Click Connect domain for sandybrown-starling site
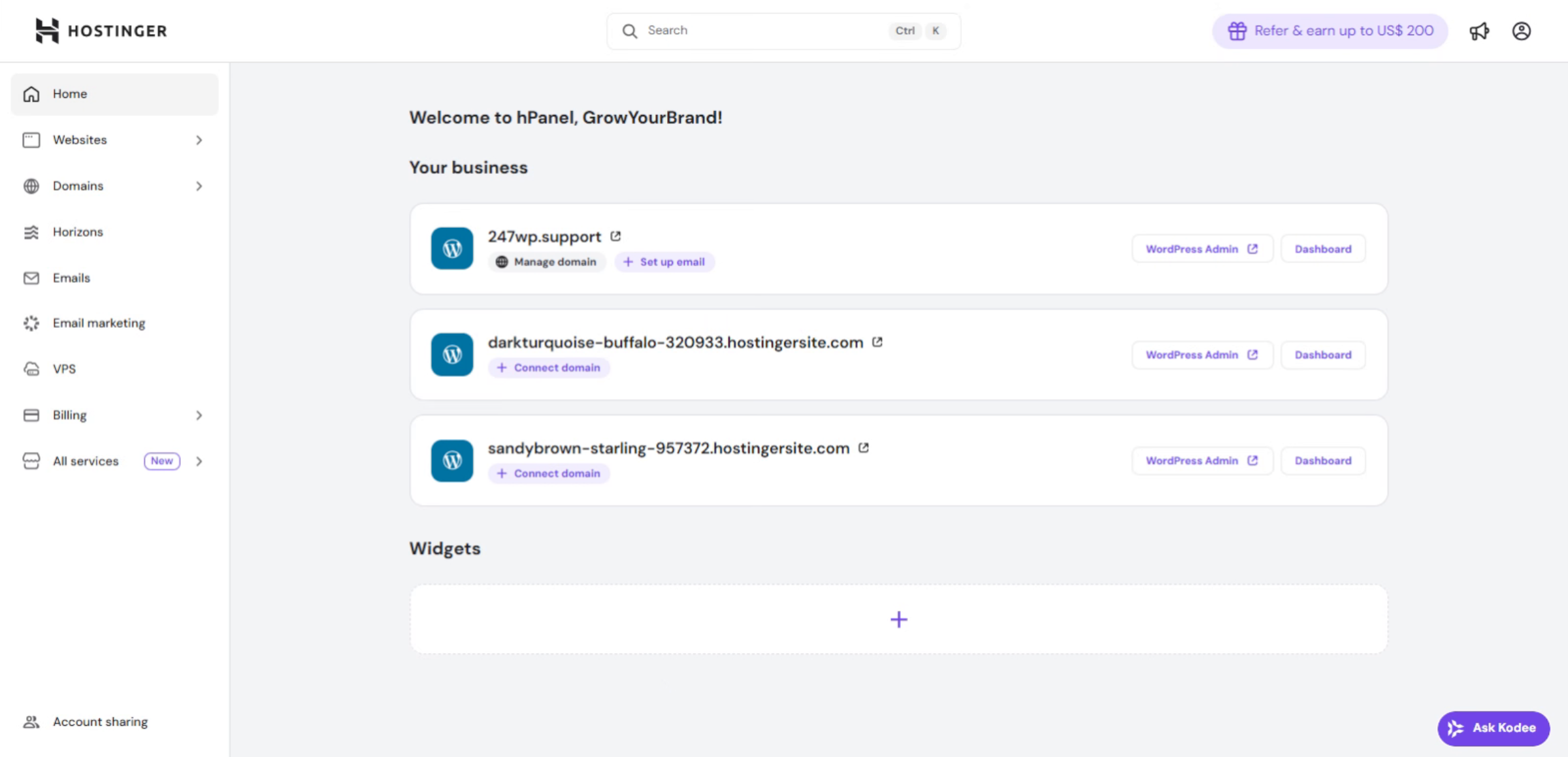Image resolution: width=1568 pixels, height=757 pixels. (549, 473)
